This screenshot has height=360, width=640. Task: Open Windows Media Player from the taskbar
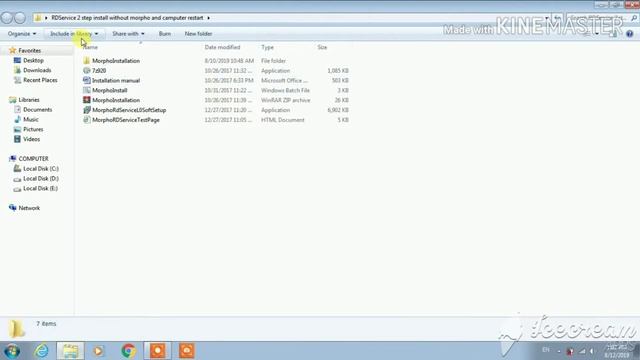(x=98, y=351)
